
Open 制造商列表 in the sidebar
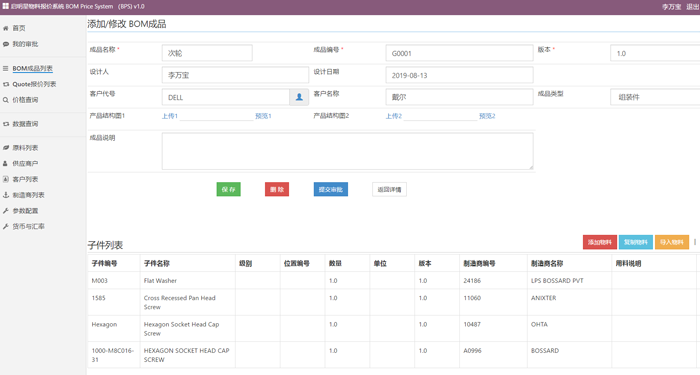coord(28,195)
